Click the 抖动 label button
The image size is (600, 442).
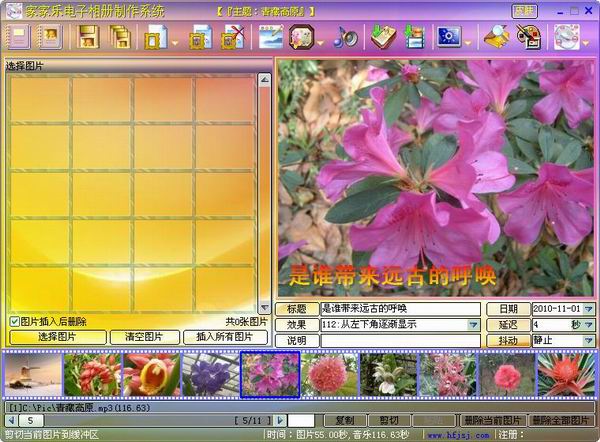508,341
